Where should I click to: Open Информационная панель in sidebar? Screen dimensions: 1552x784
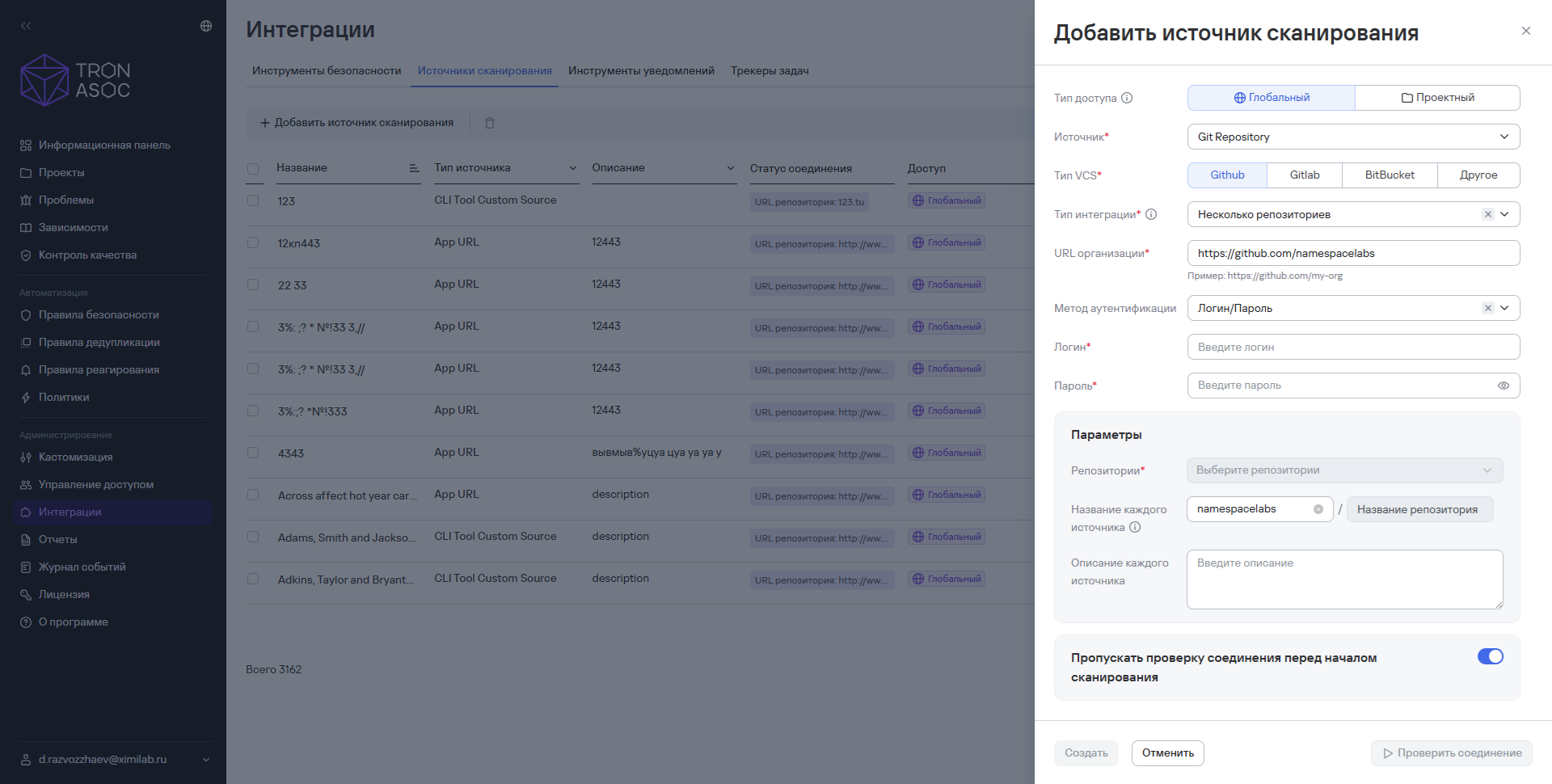tap(104, 145)
